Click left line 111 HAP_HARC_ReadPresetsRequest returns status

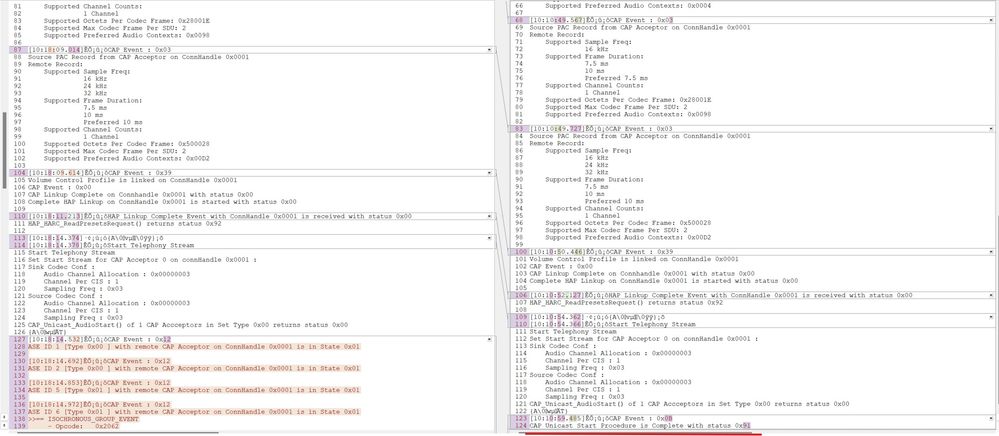click(127, 224)
